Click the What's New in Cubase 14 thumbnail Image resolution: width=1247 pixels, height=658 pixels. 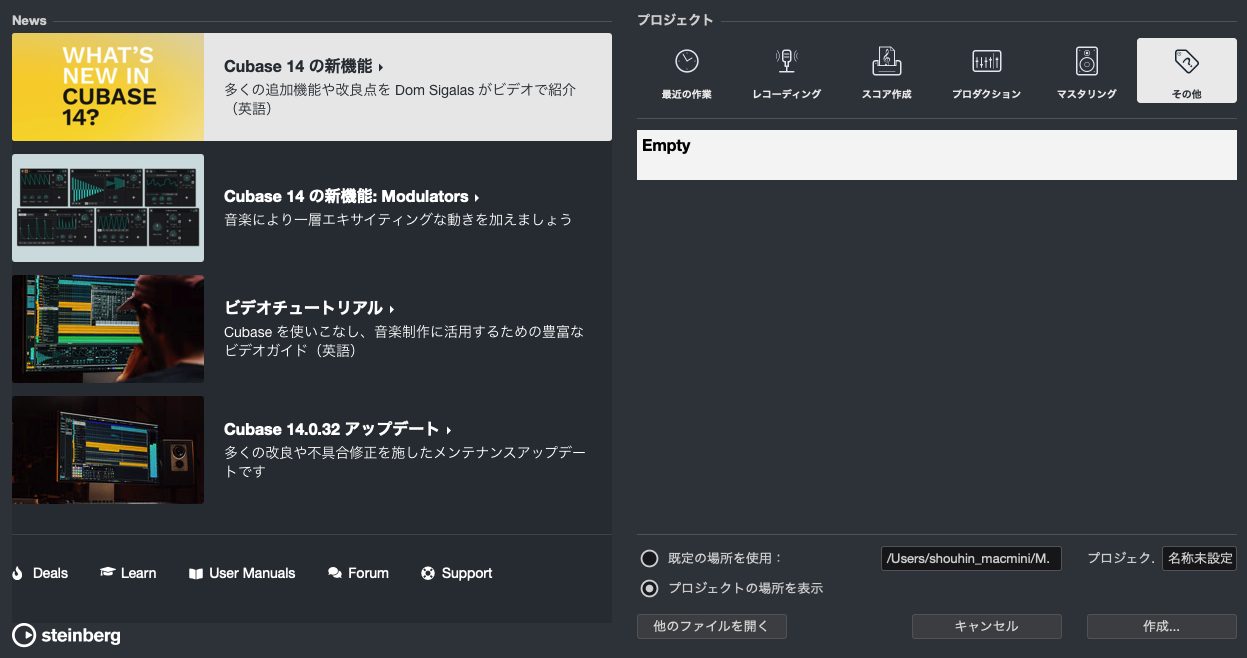pos(108,87)
